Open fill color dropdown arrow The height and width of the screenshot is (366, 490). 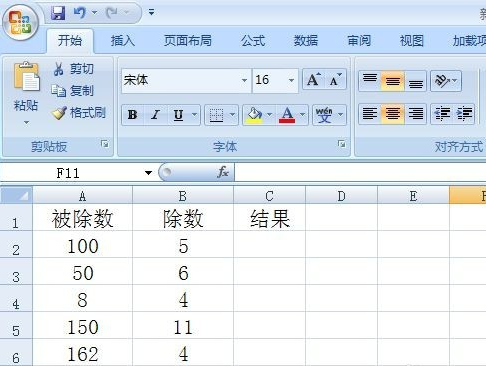coord(270,115)
